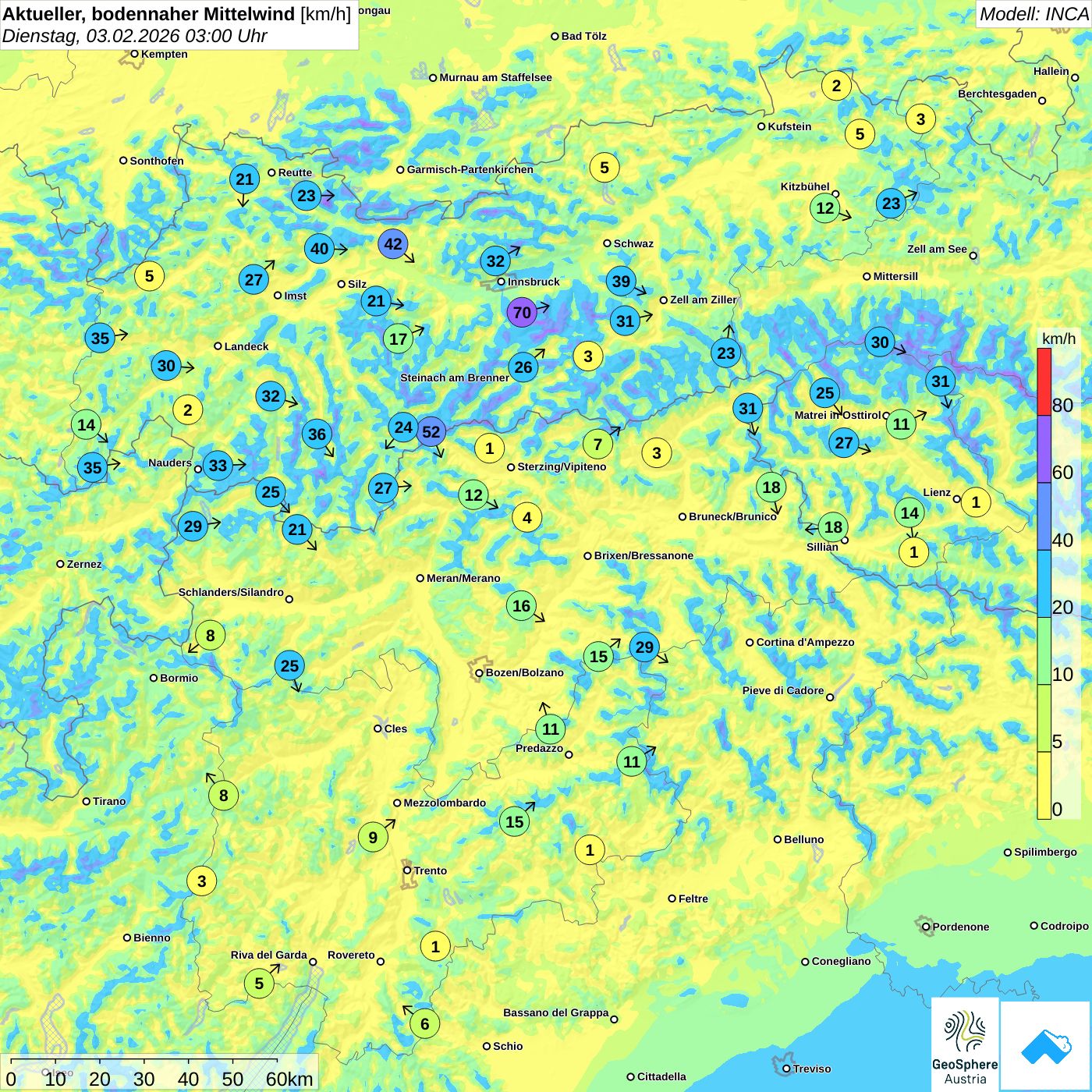
Task: Click the 42 station marker east of Reutte
Action: (x=393, y=244)
